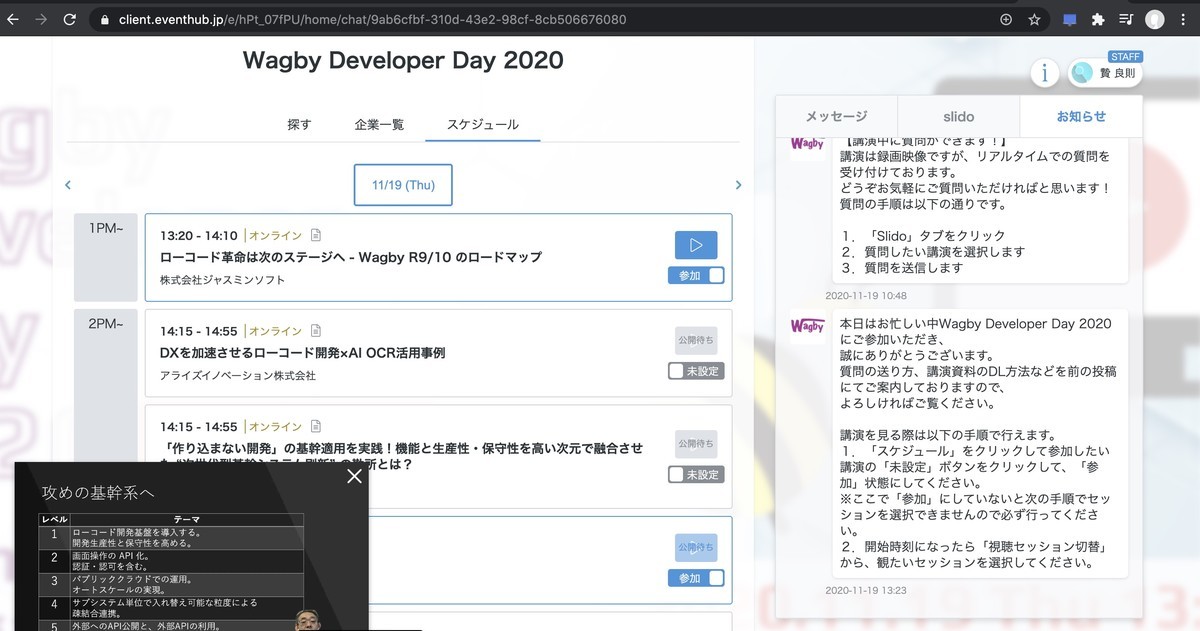Open the メッセージ tab
1200x631 pixels.
[x=836, y=116]
